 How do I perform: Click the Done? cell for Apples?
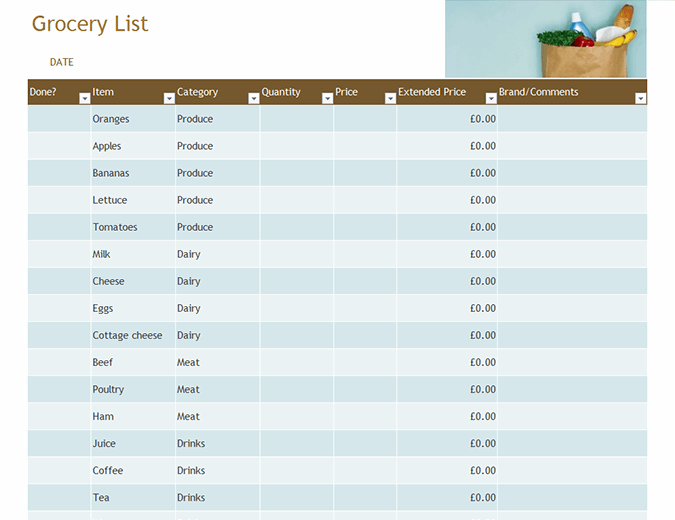(59, 146)
